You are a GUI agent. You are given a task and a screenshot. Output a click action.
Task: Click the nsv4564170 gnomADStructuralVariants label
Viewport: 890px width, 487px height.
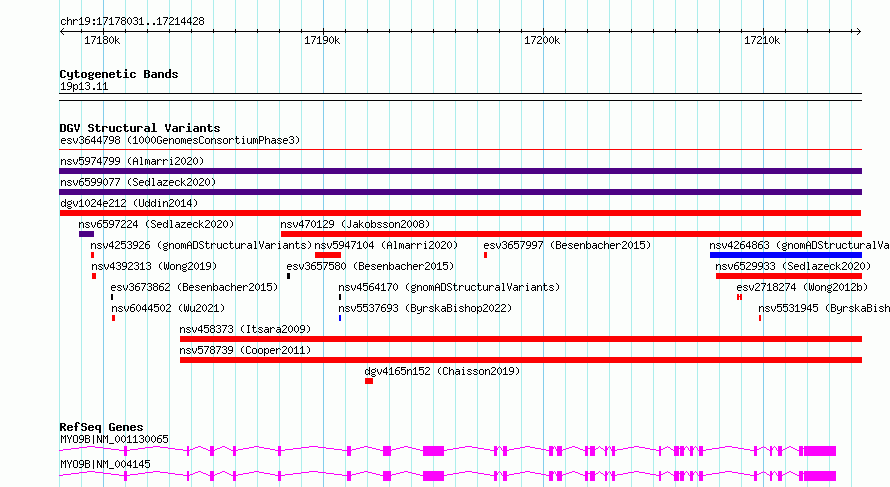point(449,287)
